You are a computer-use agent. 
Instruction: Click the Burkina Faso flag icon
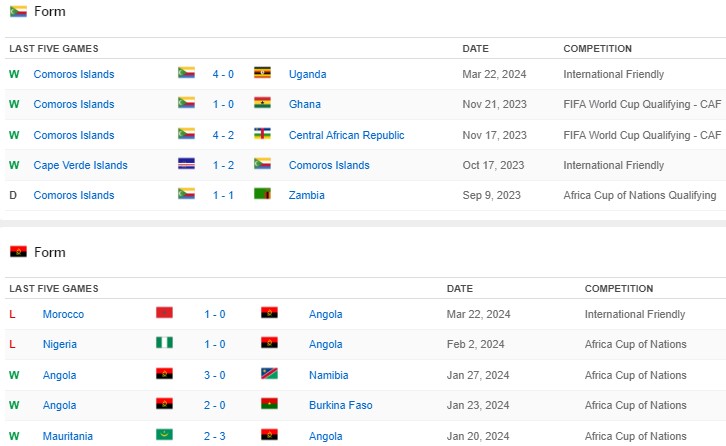pyautogui.click(x=269, y=405)
